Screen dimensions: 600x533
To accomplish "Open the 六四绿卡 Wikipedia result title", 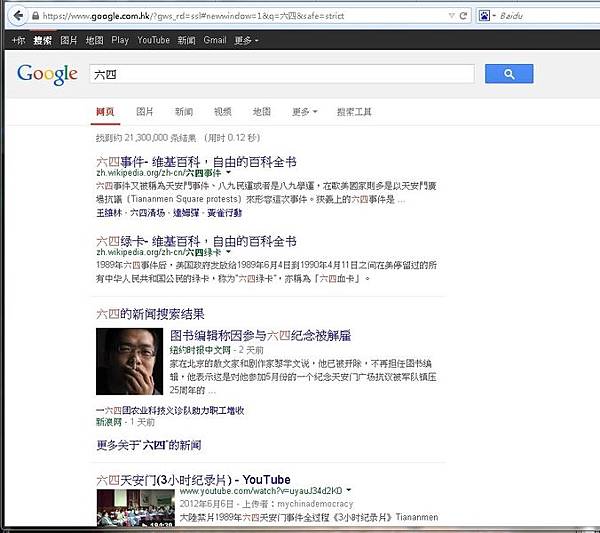I will click(x=196, y=241).
